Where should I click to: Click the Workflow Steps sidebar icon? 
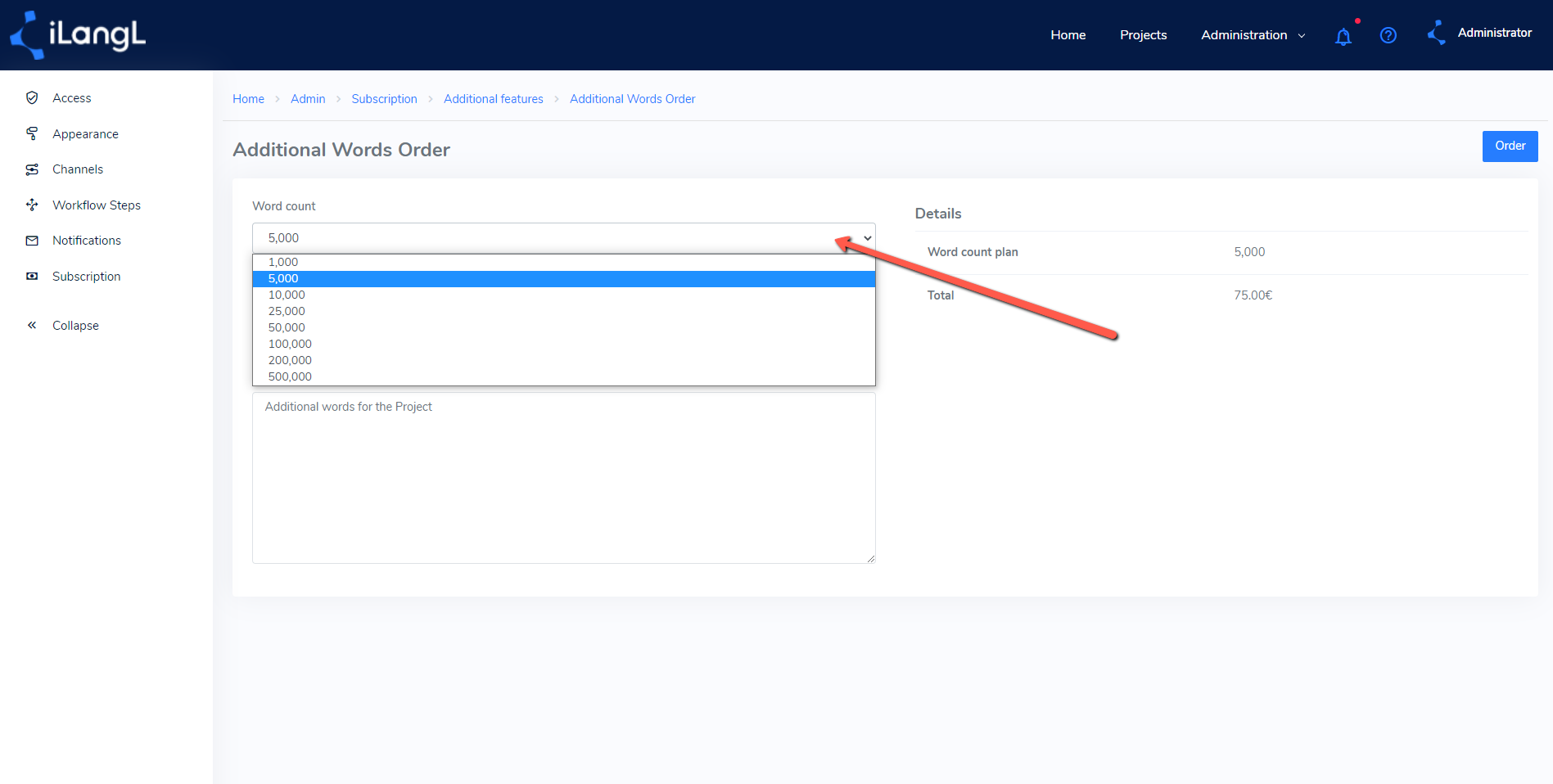[32, 205]
